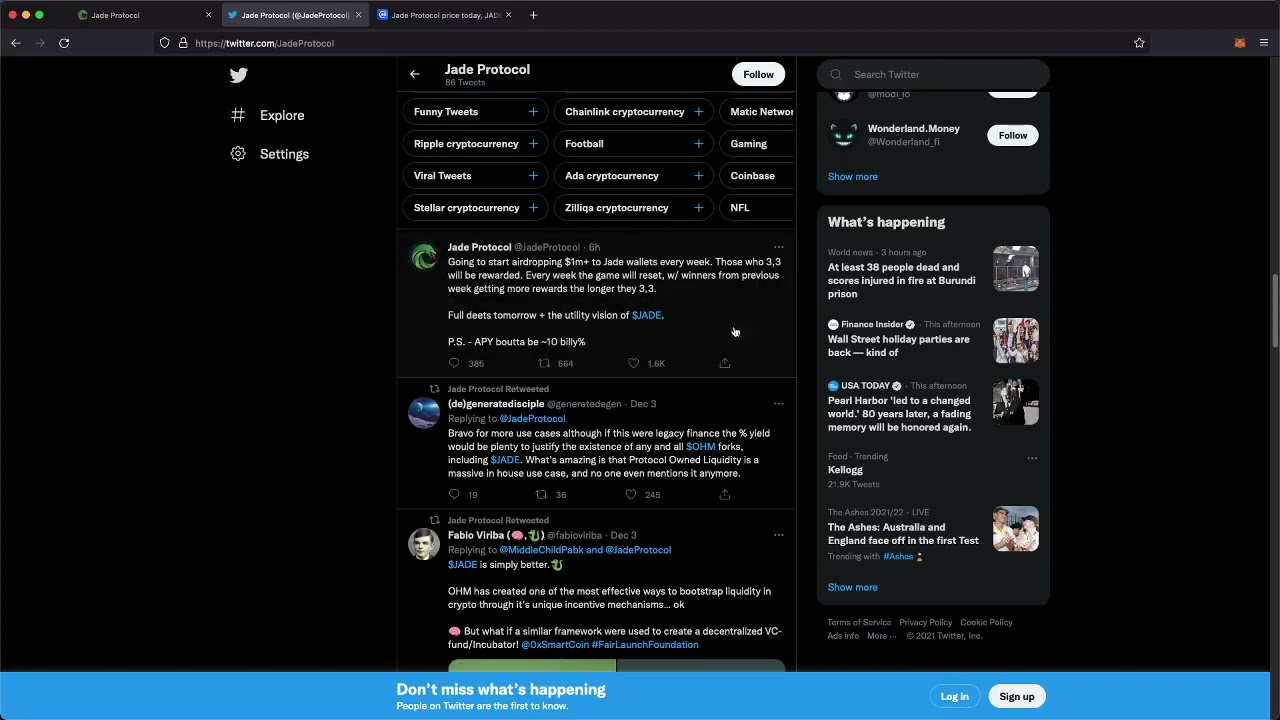Go back using profile header arrow
1280x720 pixels.
pos(415,74)
